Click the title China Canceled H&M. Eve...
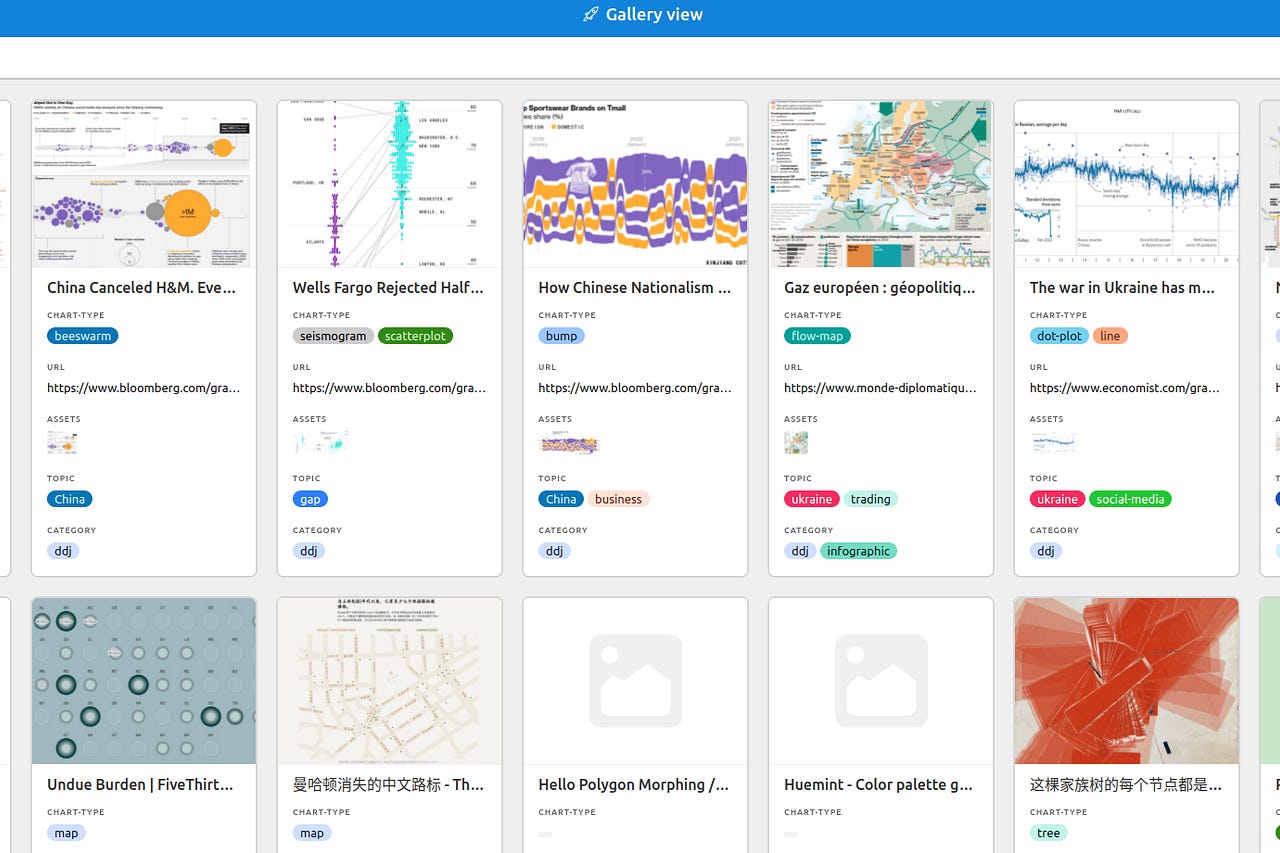The height and width of the screenshot is (853, 1280). 142,288
